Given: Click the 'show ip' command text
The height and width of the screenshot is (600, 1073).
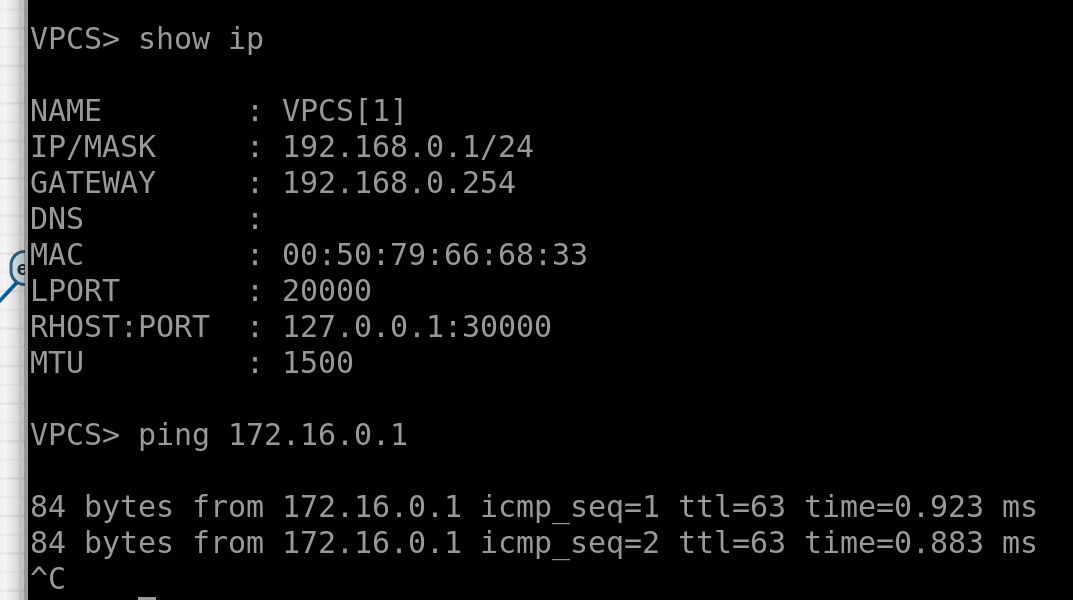Looking at the screenshot, I should click(200, 39).
